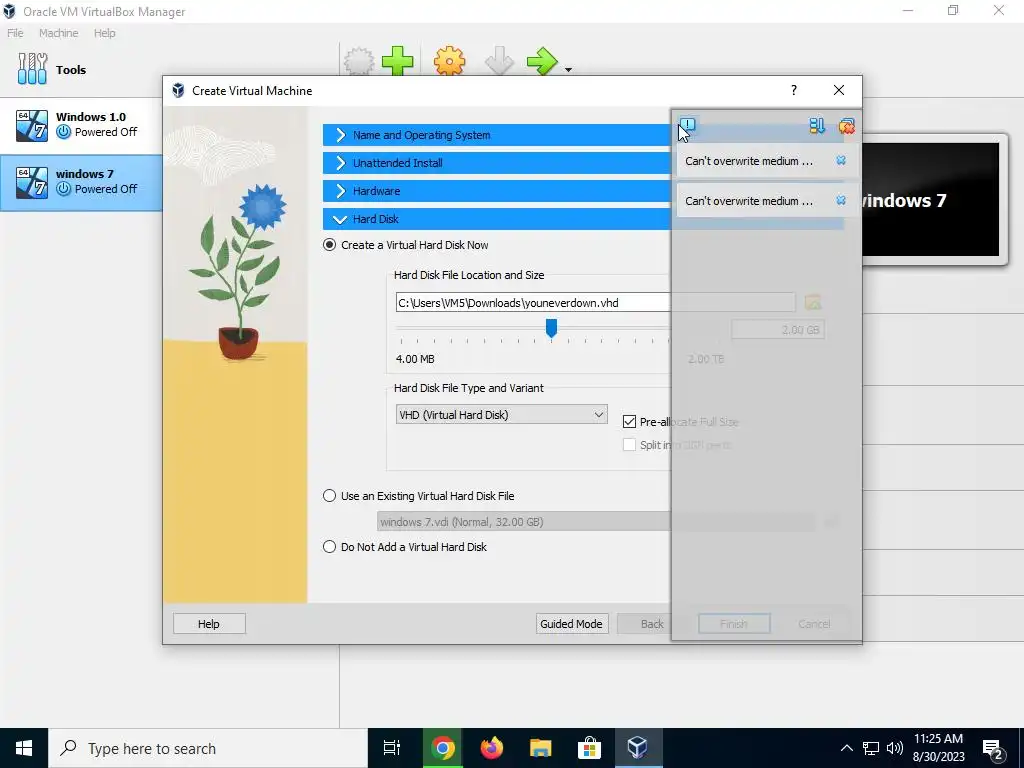This screenshot has width=1024, height=768.
Task: Open the second 'Can't overwrite medium' message
Action: pos(749,201)
